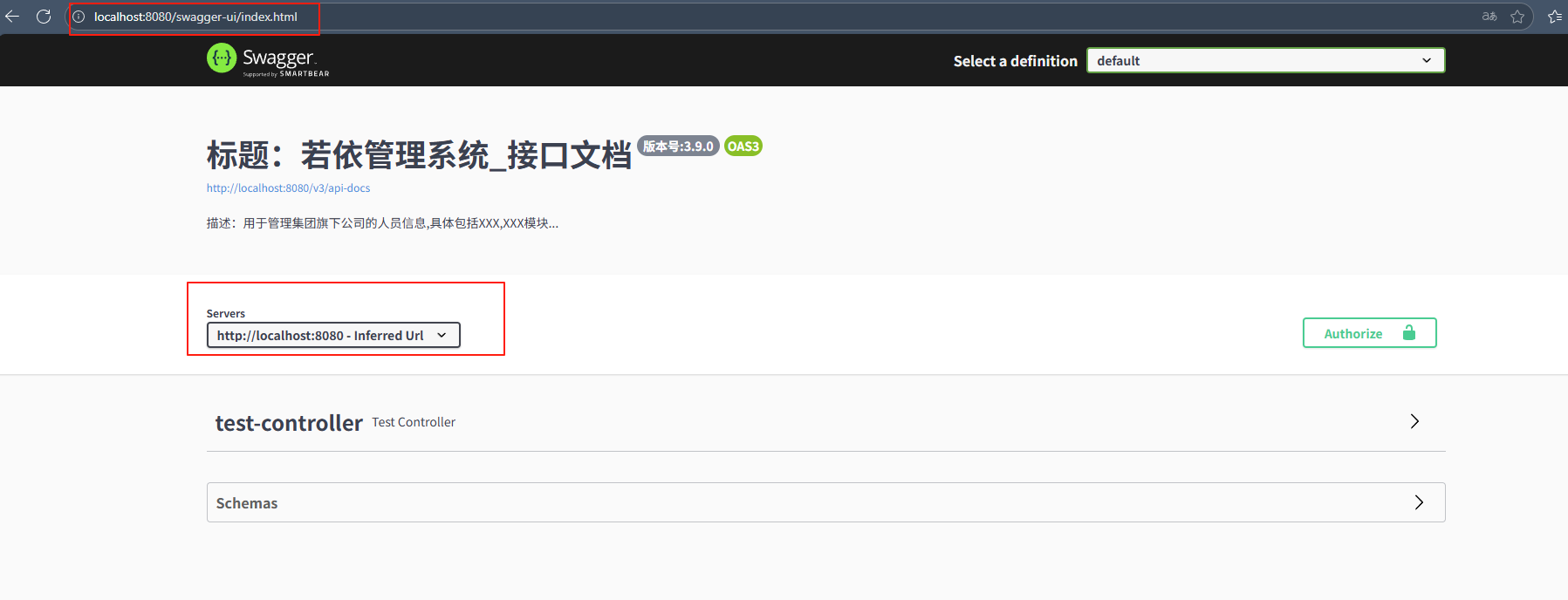
Task: Click the Servers label
Action: coord(226,313)
